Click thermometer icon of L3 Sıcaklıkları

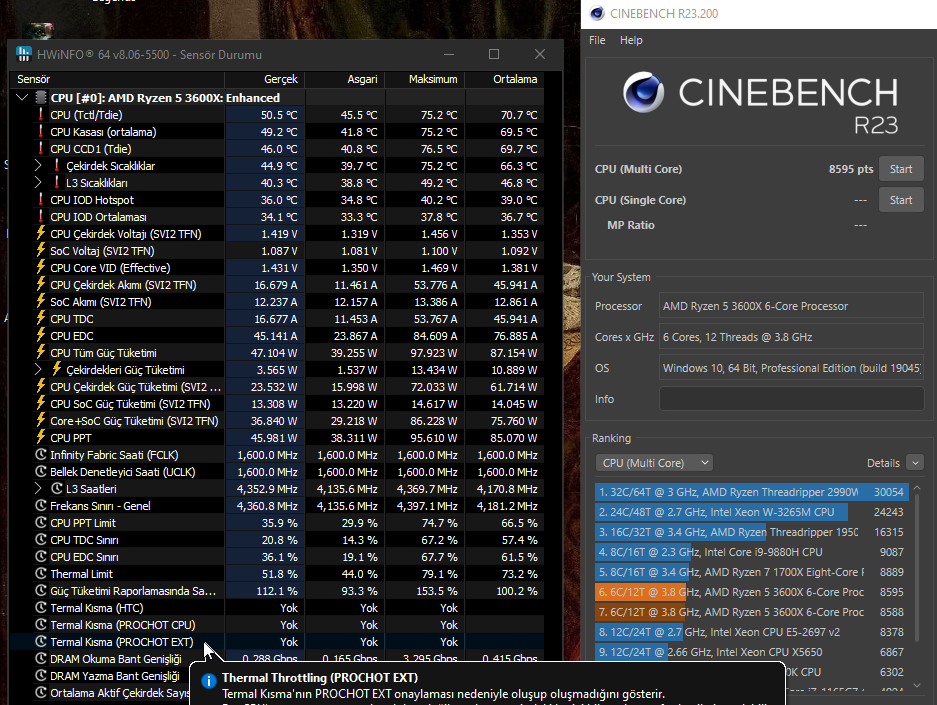coord(57,182)
